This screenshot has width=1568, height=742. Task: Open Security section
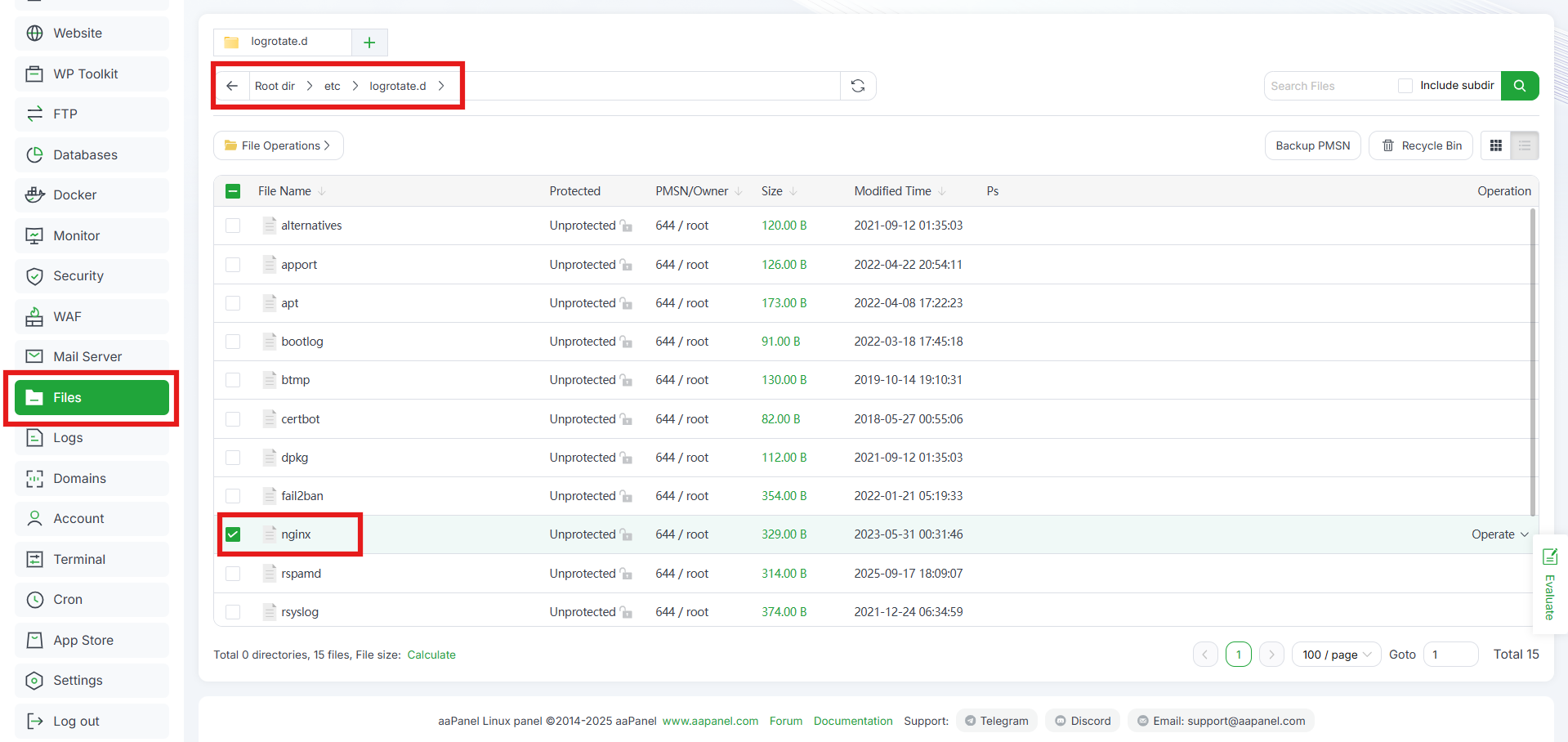coord(92,276)
